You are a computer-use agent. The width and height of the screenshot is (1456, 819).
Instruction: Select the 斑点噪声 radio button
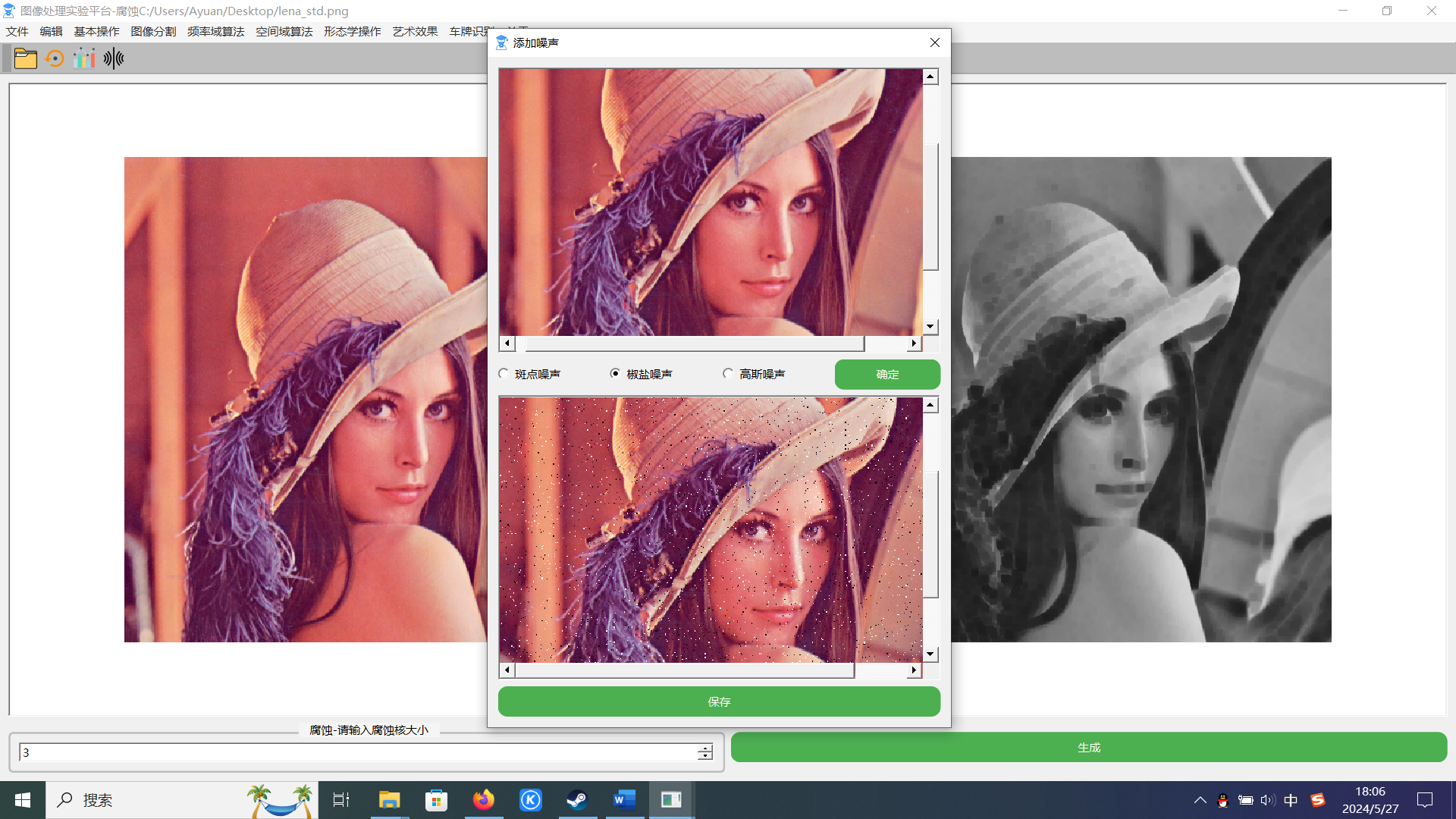pos(504,374)
